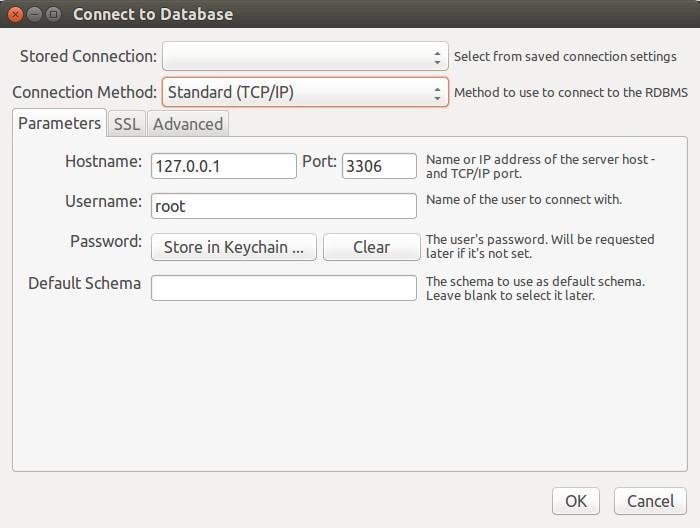Clear the stored password
The width and height of the screenshot is (700, 528).
pos(371,247)
